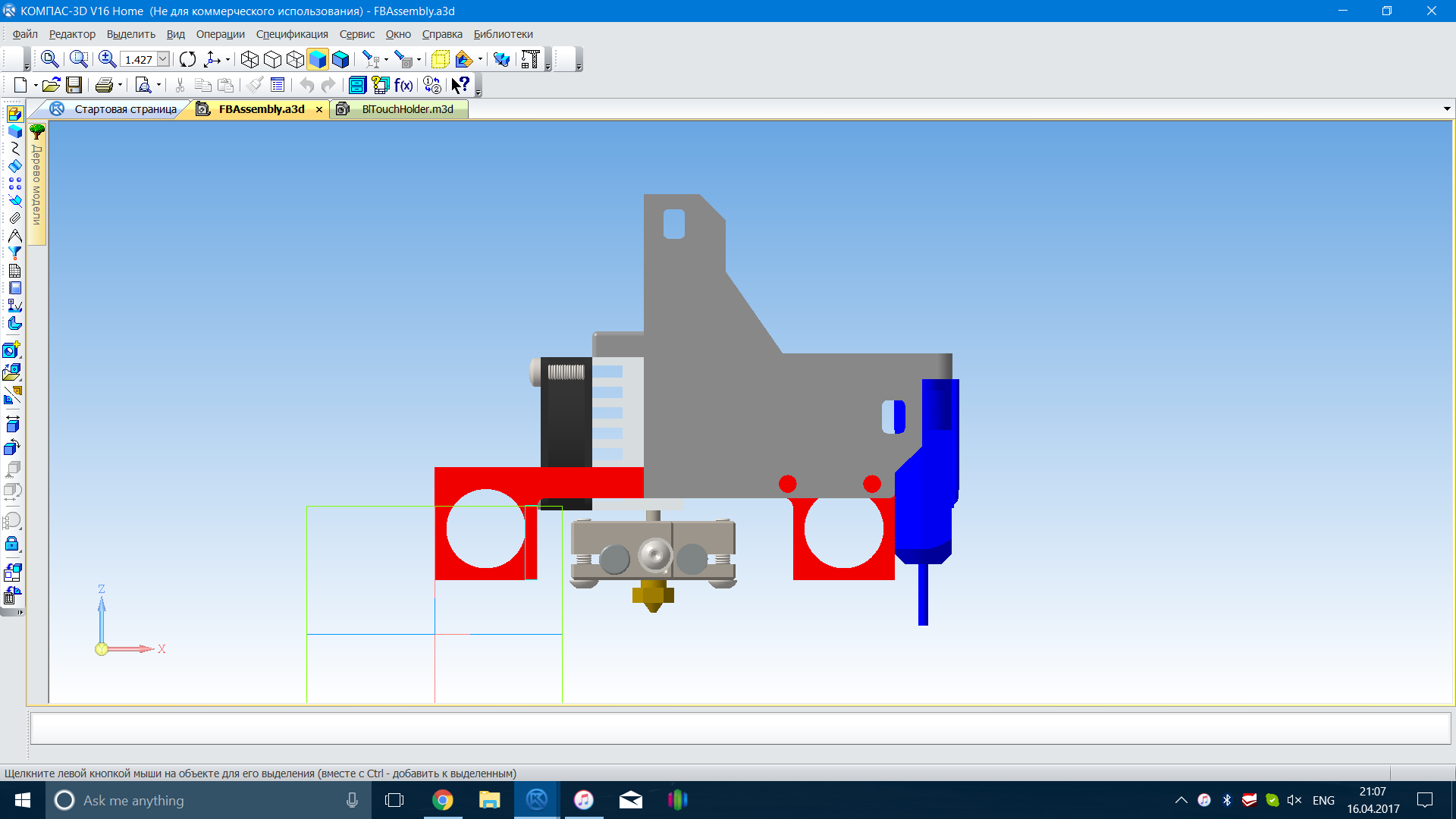Image resolution: width=1456 pixels, height=819 pixels.
Task: Select the measurement compass tool in sidebar
Action: (14, 236)
